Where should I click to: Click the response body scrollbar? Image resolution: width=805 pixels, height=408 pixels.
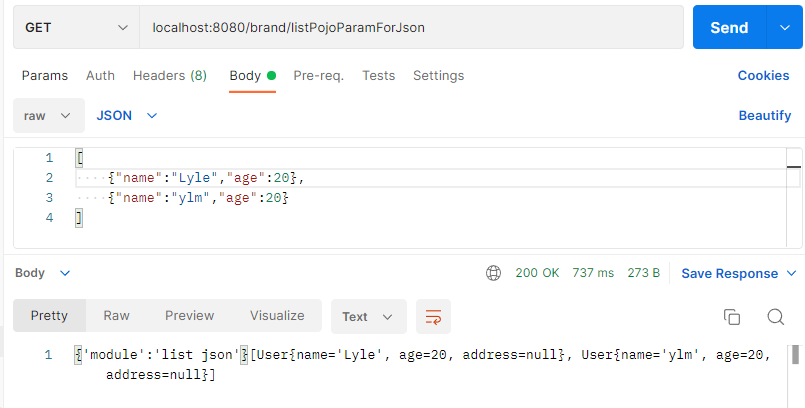(x=795, y=354)
